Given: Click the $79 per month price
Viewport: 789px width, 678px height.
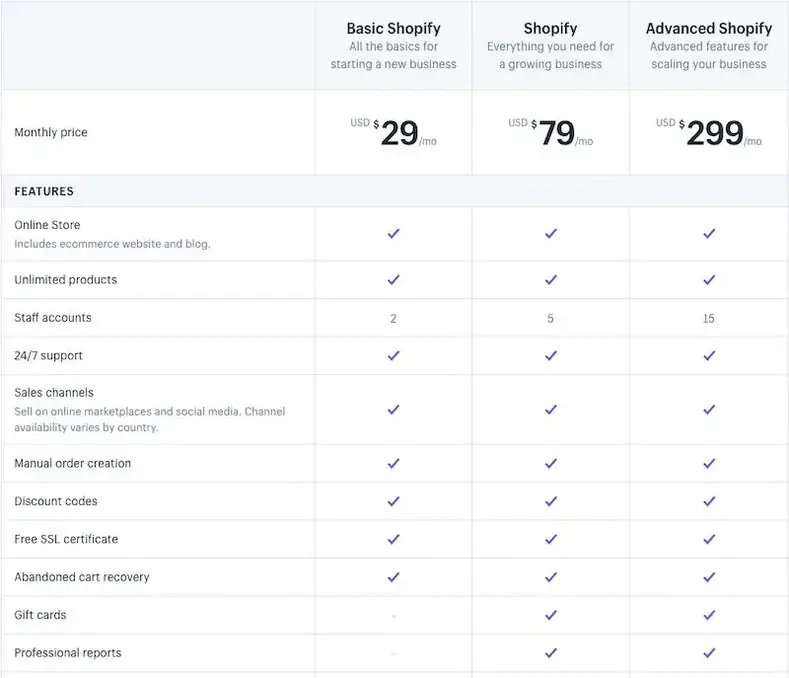Looking at the screenshot, I should (x=550, y=133).
